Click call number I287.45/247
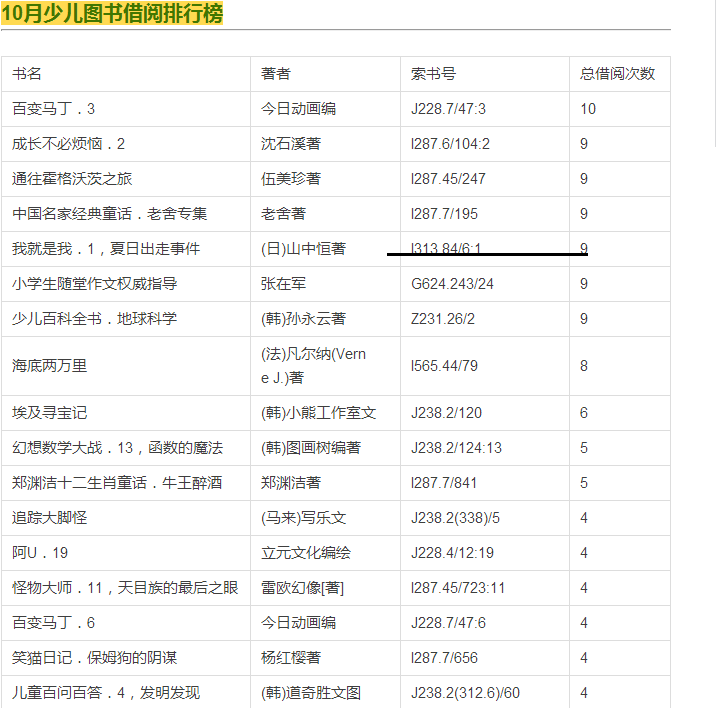Screen dimensions: 716x708 (x=448, y=179)
